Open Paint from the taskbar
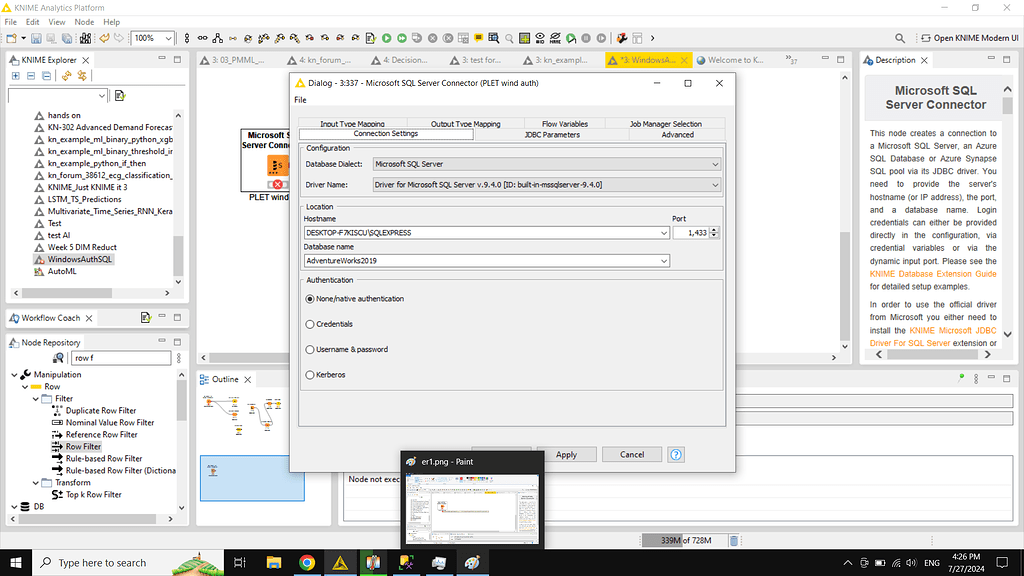Image resolution: width=1024 pixels, height=576 pixels. click(472, 562)
